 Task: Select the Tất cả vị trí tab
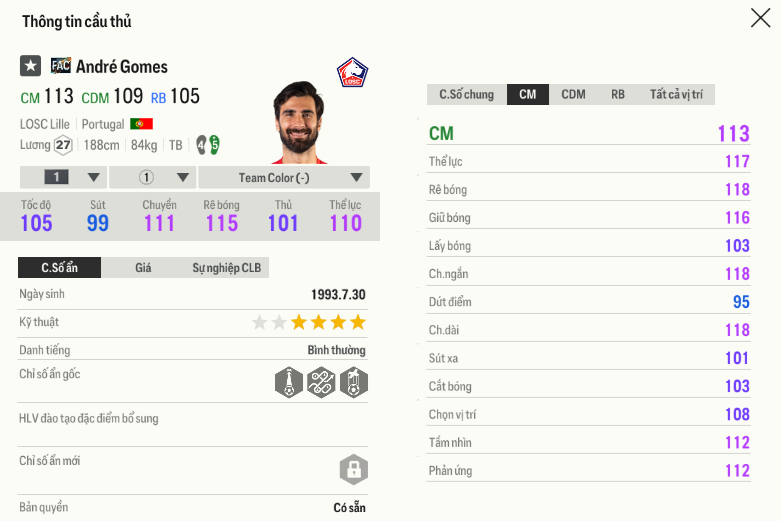tap(676, 95)
